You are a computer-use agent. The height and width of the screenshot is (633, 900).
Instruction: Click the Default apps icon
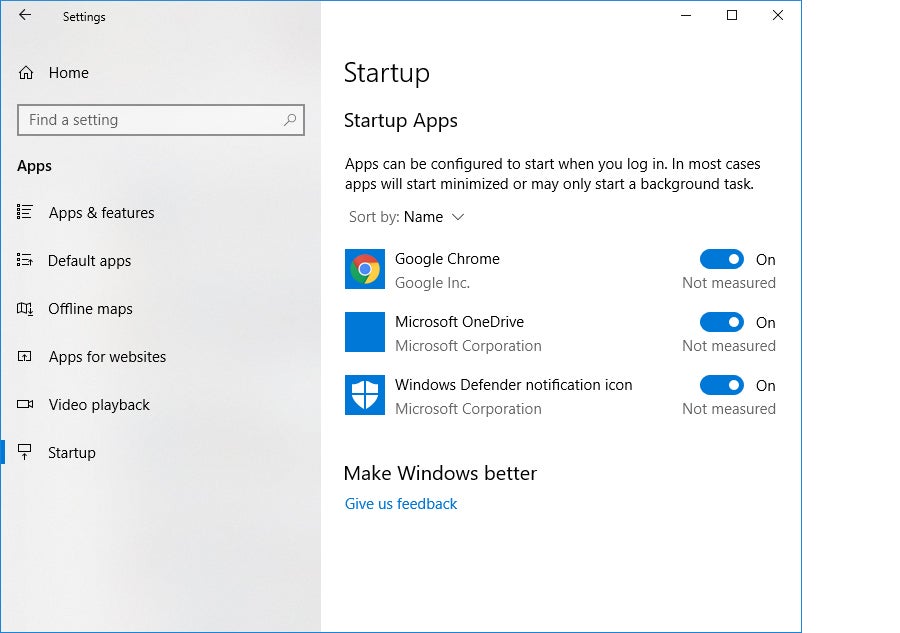point(25,260)
